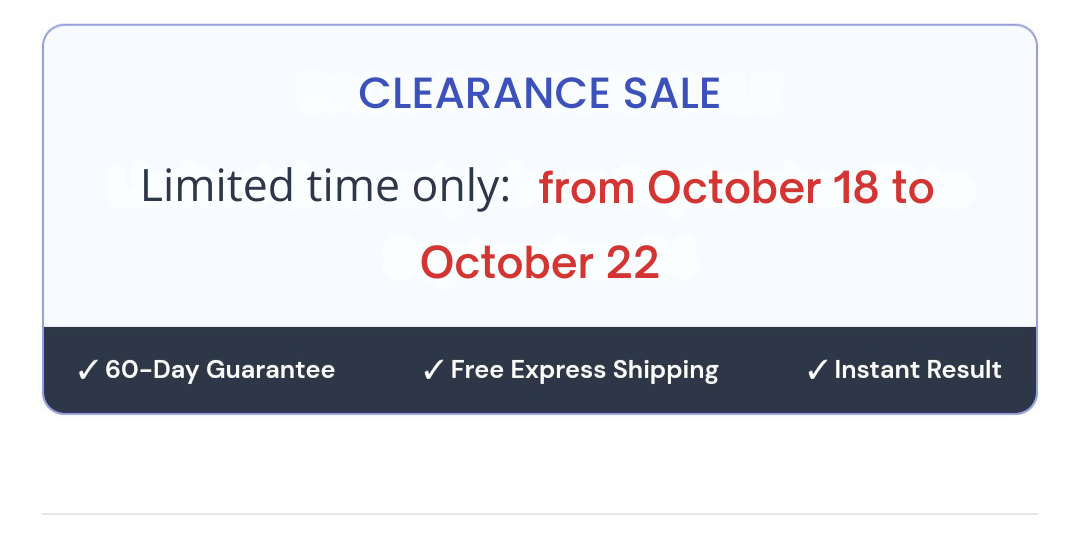Click the red 'October 22' end date
This screenshot has width=1080, height=540.
[x=539, y=262]
